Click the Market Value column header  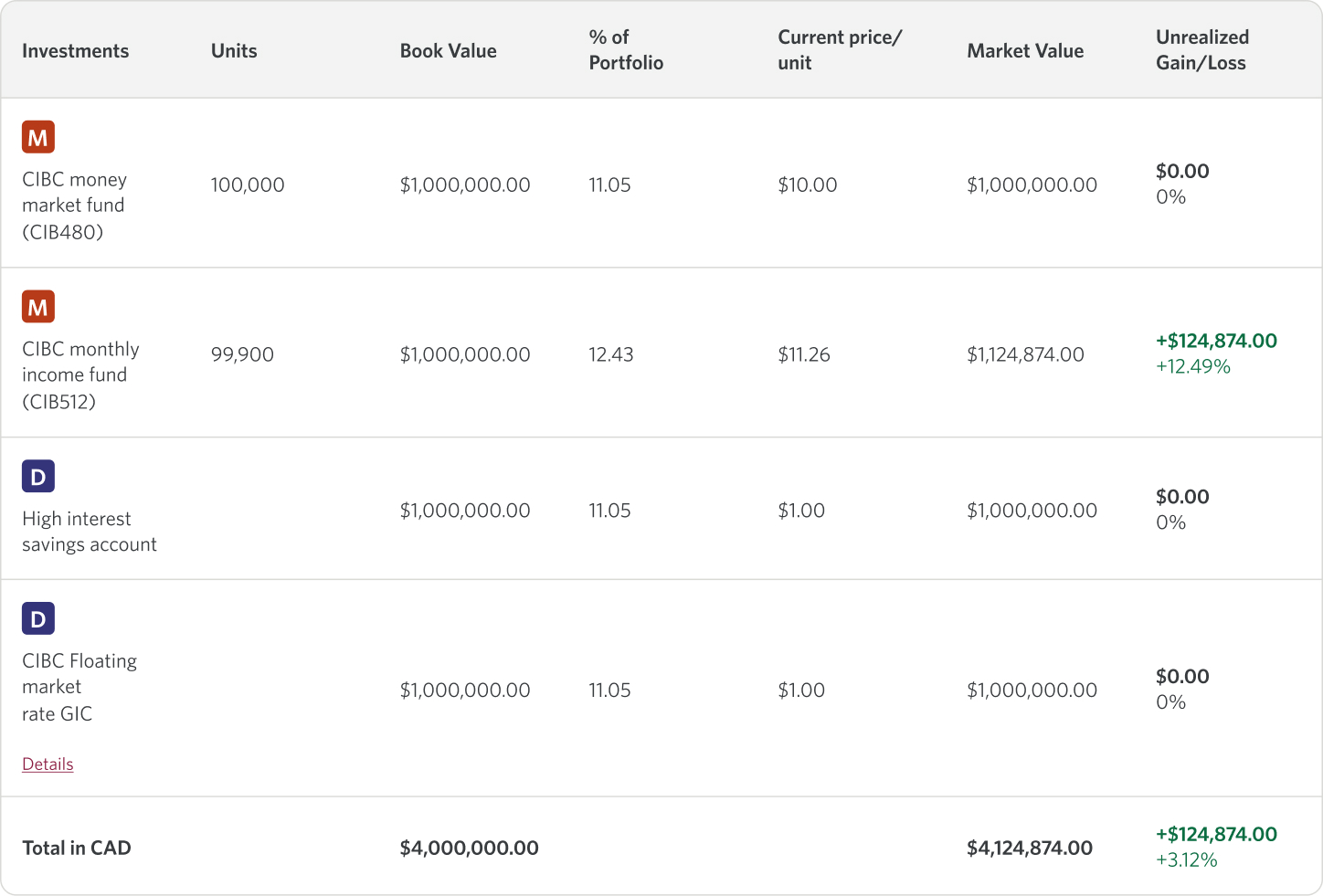pyautogui.click(x=1025, y=51)
